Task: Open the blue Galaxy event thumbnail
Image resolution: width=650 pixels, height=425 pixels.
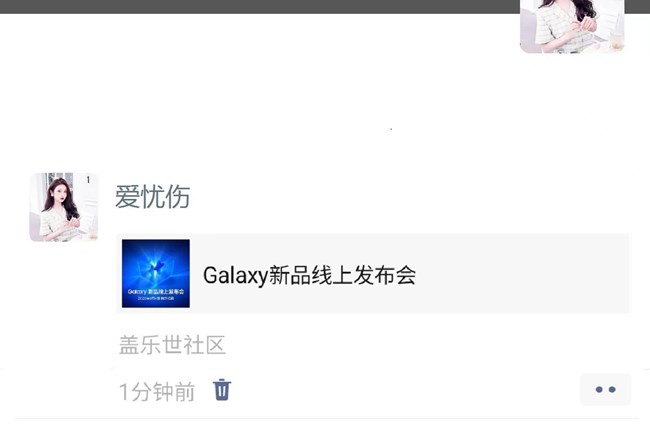Action: (x=156, y=273)
